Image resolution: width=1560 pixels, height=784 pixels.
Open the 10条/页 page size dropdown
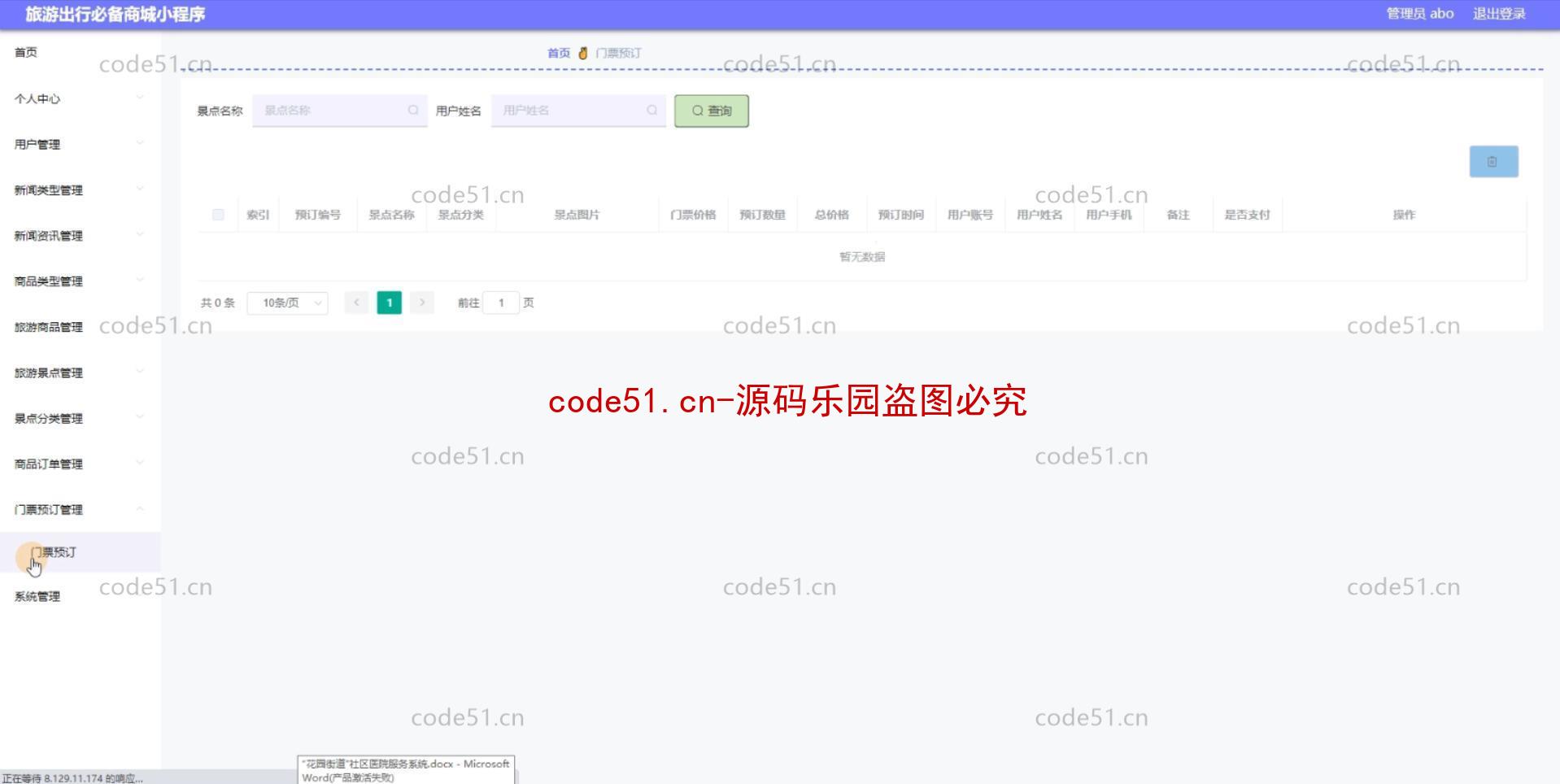[287, 303]
